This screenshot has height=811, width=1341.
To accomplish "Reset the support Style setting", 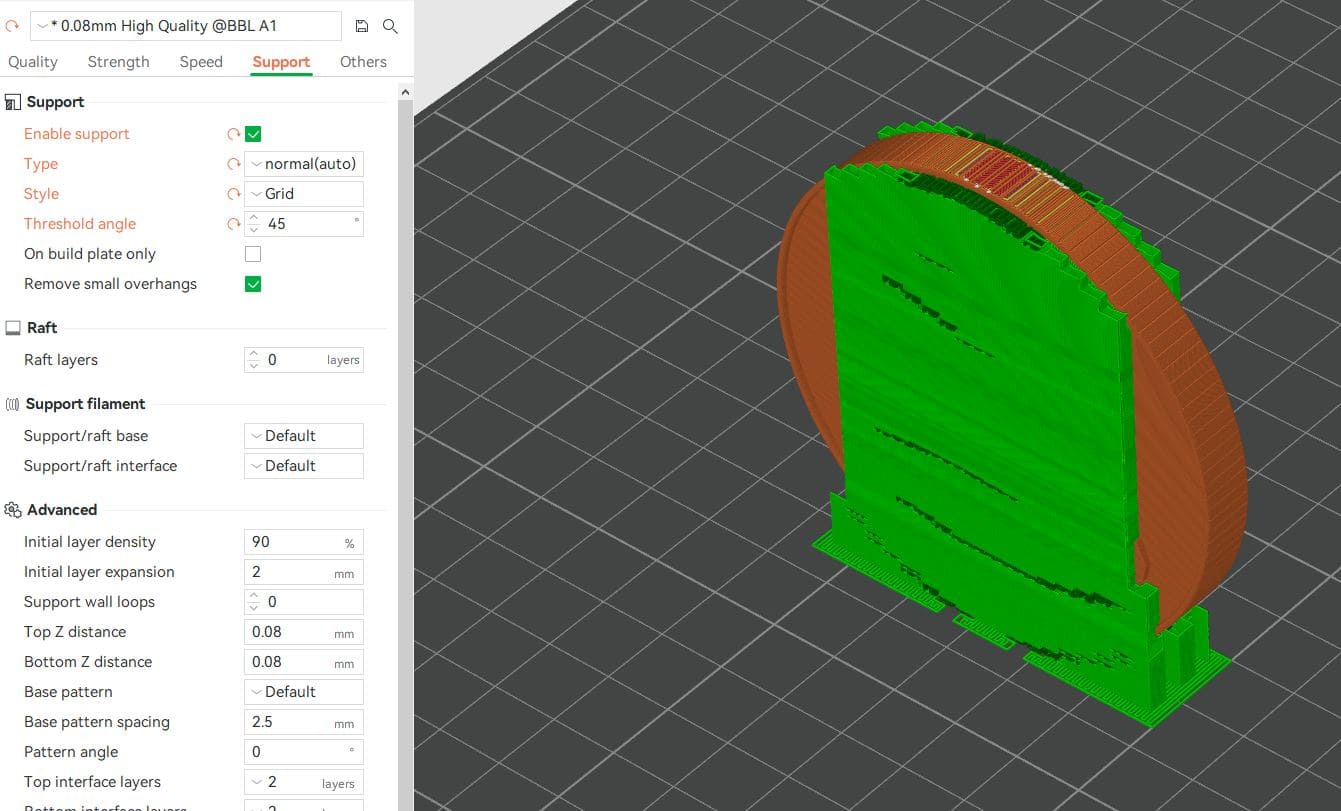I will coord(234,194).
